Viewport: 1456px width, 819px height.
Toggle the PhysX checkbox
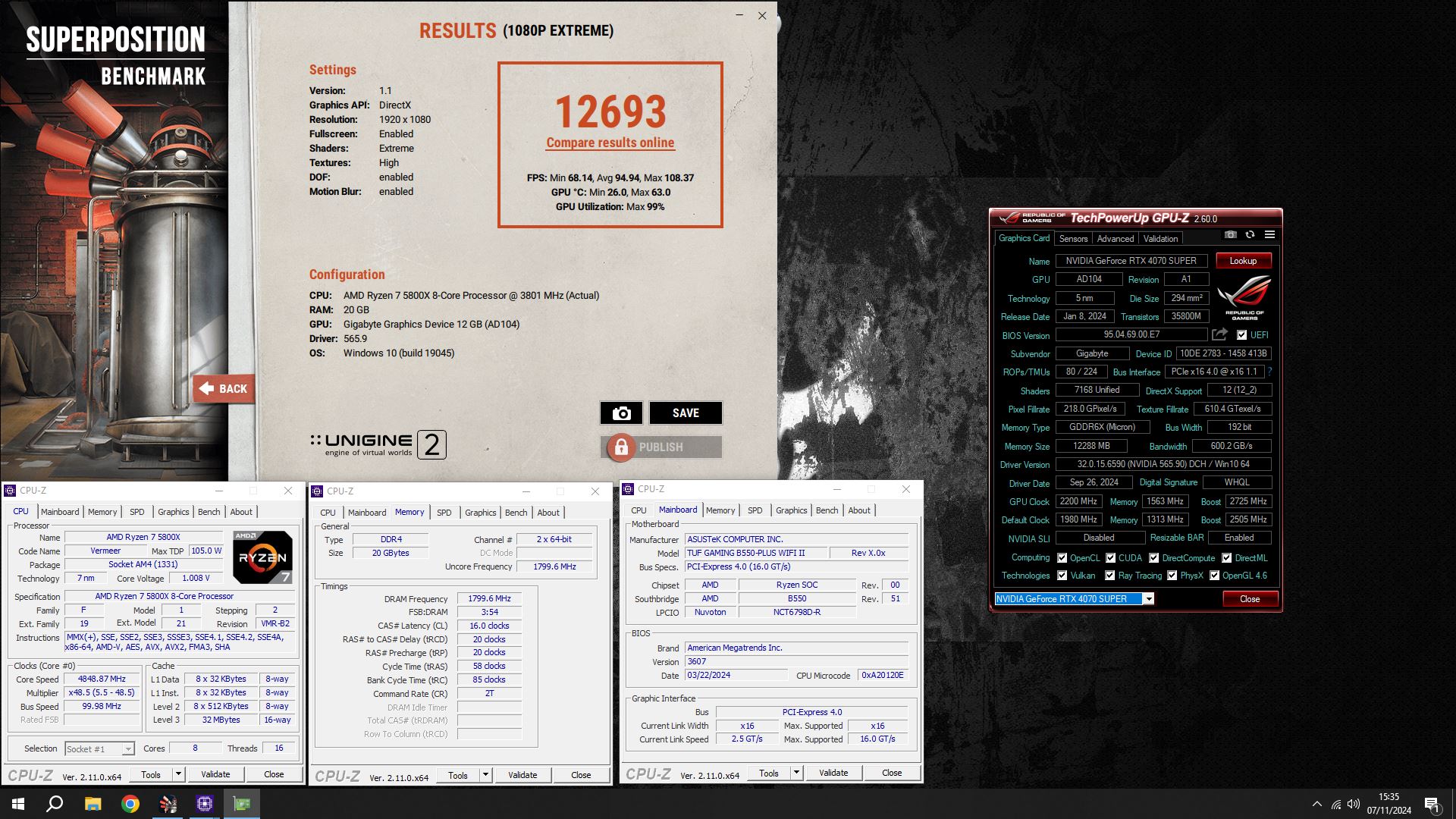point(1172,576)
